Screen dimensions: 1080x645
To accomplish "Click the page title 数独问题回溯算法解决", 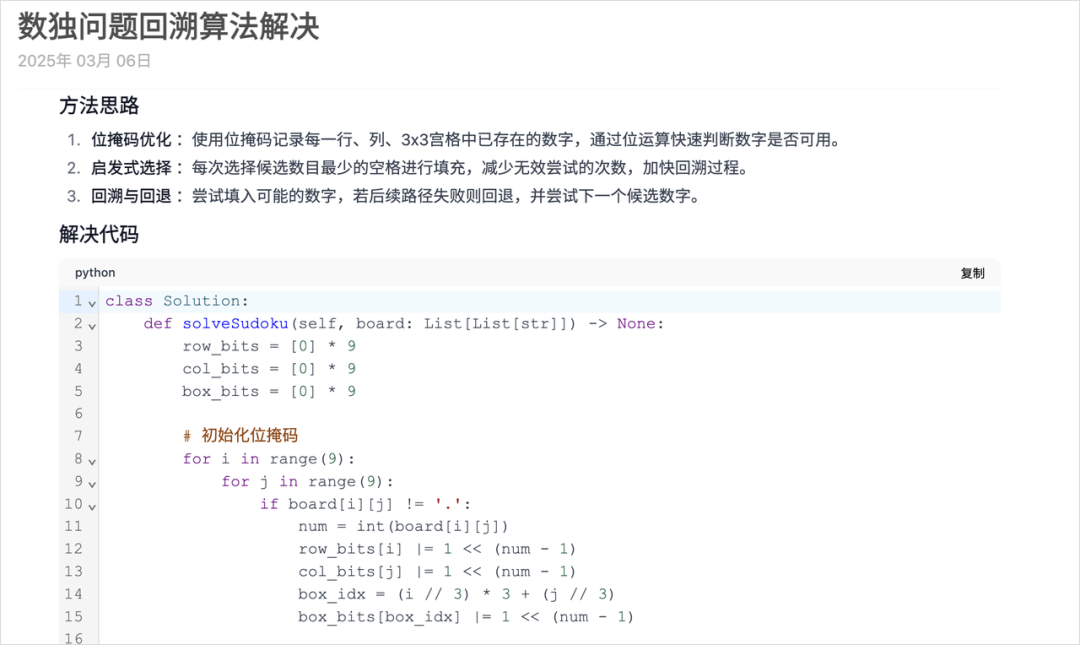I will pos(169,27).
